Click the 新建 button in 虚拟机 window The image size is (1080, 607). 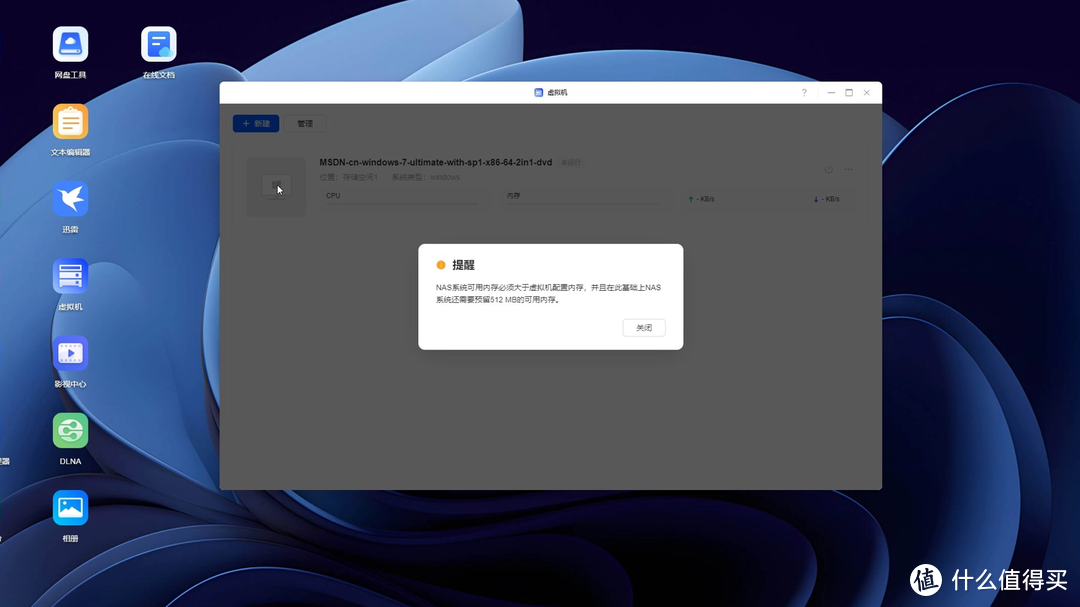point(256,123)
